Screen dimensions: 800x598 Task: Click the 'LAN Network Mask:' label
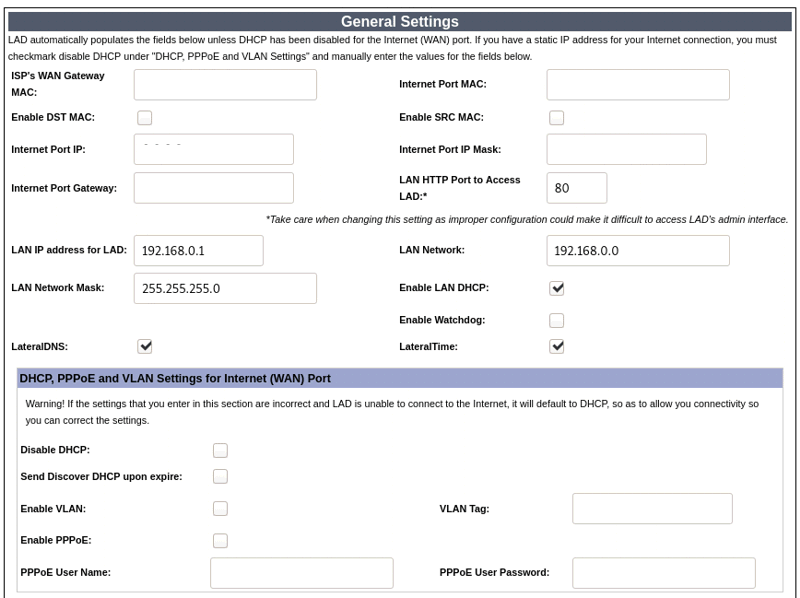coord(58,288)
